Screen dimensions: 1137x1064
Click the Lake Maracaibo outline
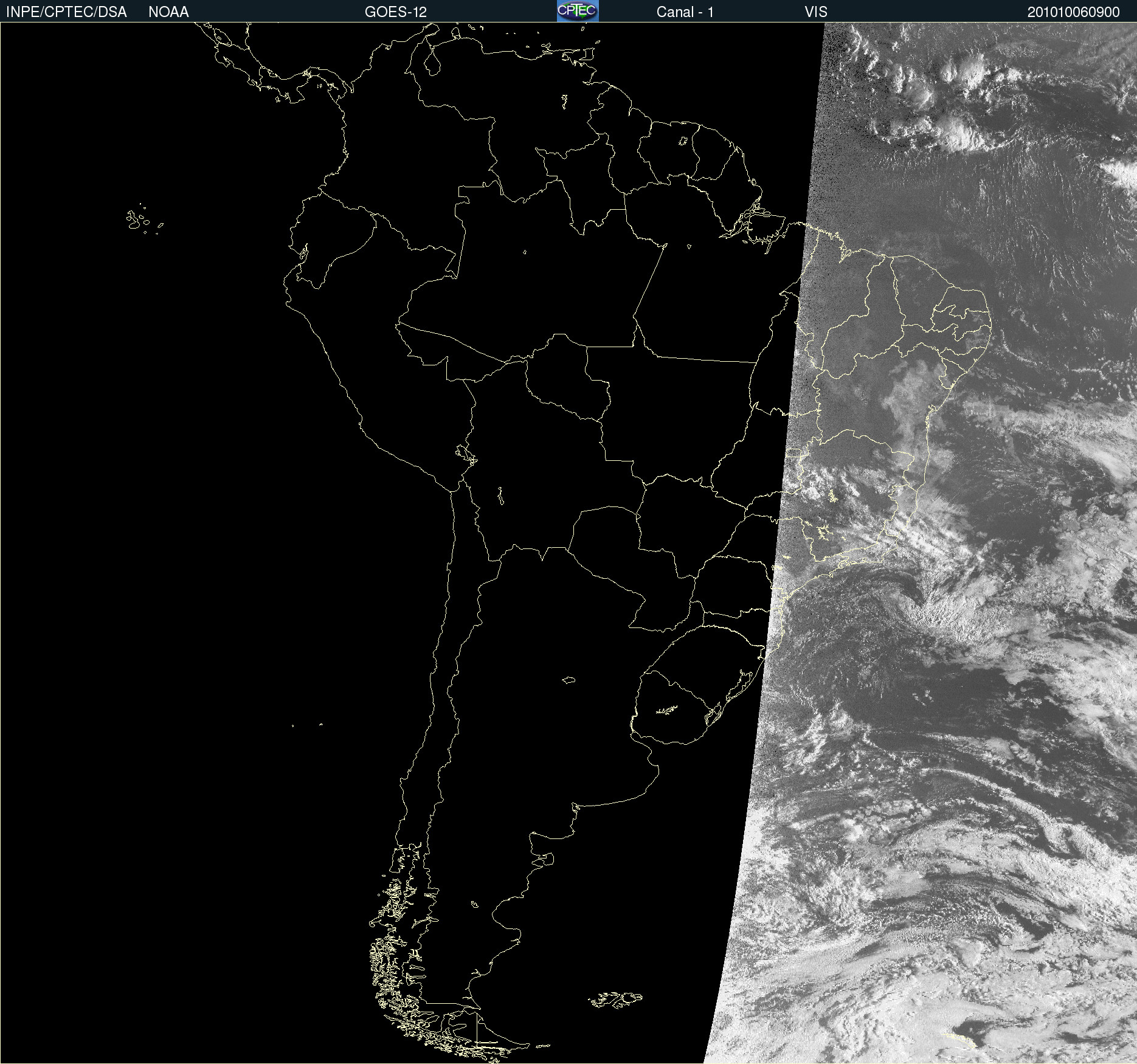pos(432,61)
